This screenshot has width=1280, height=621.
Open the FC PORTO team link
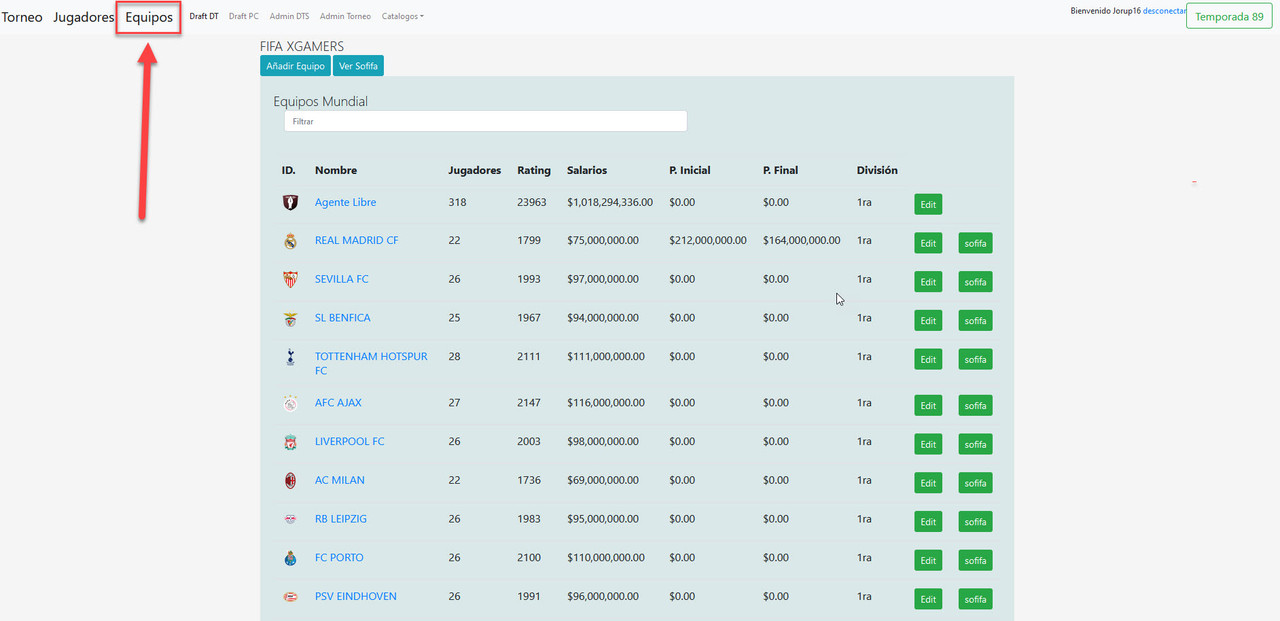339,558
